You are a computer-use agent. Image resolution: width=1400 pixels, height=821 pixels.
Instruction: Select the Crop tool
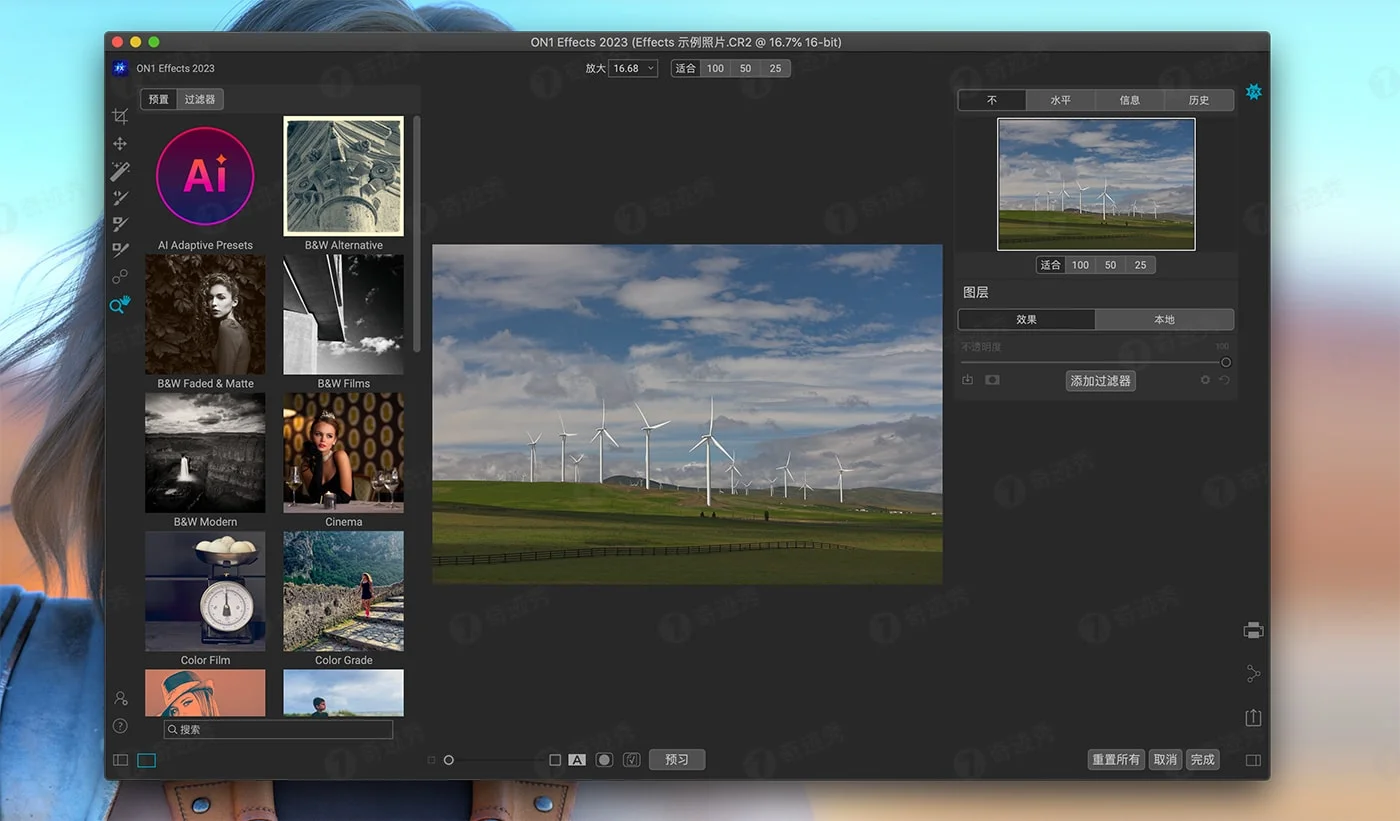120,116
